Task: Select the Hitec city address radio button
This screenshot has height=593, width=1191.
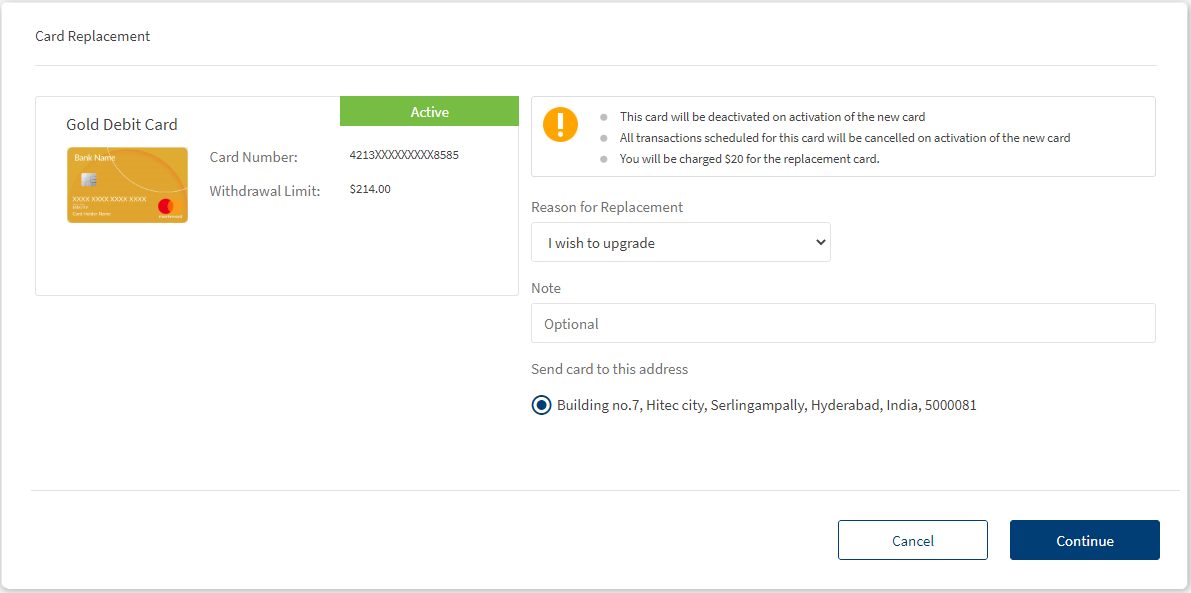Action: [x=541, y=405]
